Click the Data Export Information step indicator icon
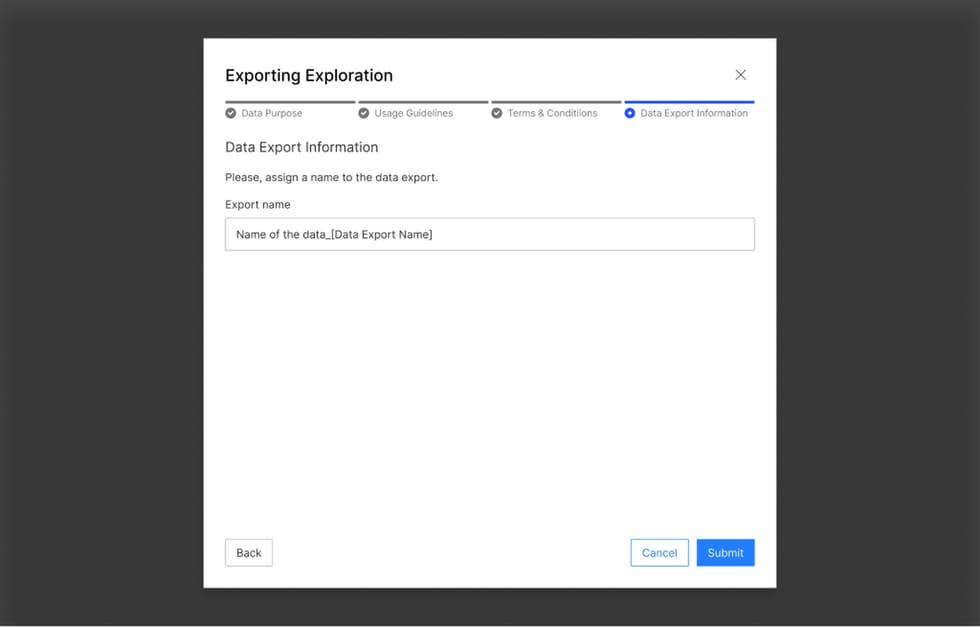The width and height of the screenshot is (980, 627). click(630, 113)
